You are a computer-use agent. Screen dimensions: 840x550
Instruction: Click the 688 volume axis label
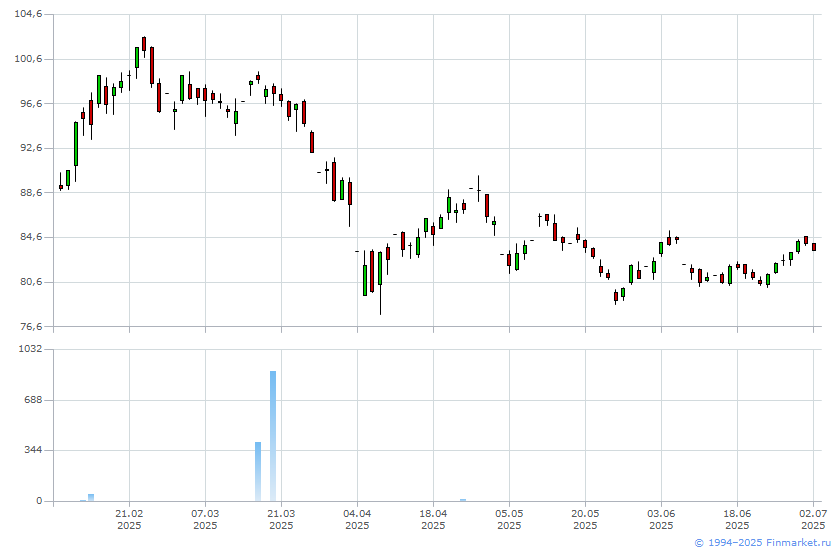click(x=33, y=400)
